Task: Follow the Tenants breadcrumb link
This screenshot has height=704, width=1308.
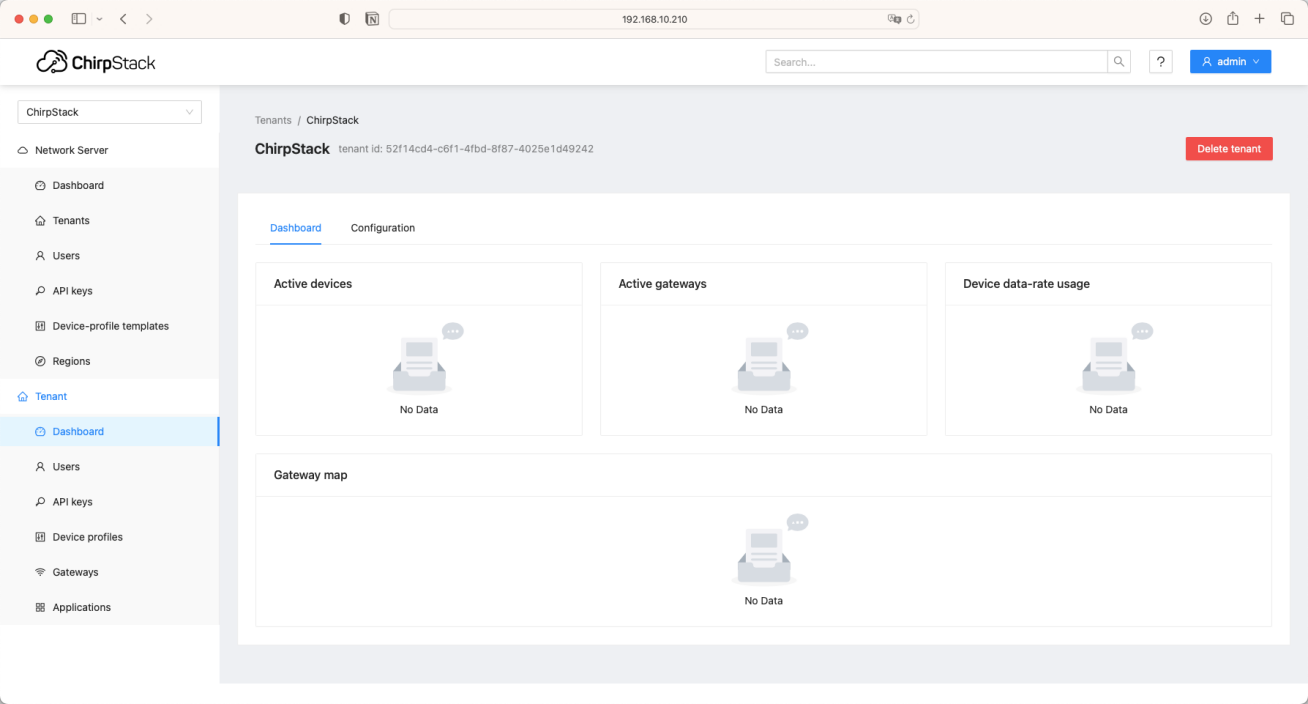Action: point(273,120)
